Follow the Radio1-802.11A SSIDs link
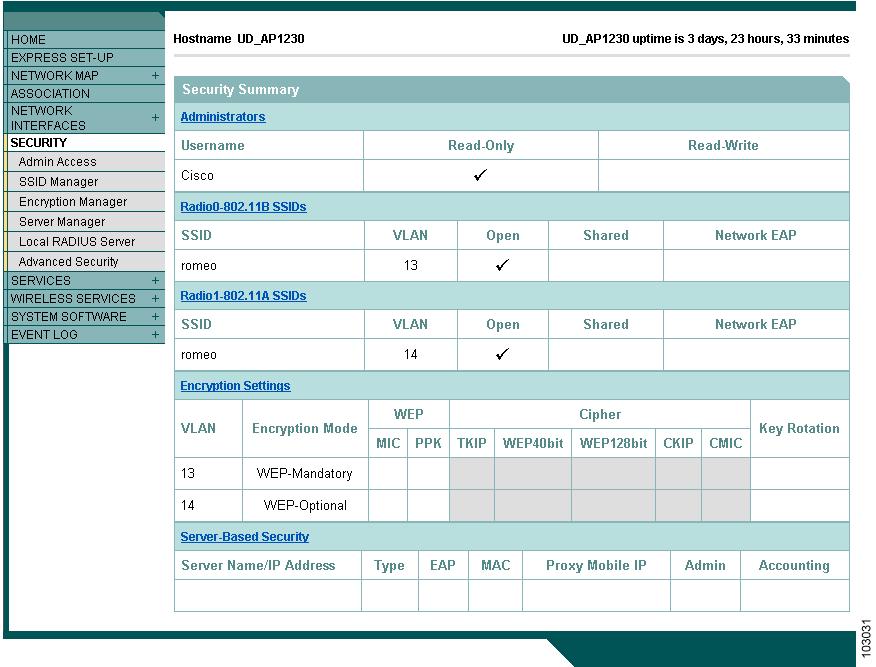This screenshot has width=876, height=667. pos(243,296)
